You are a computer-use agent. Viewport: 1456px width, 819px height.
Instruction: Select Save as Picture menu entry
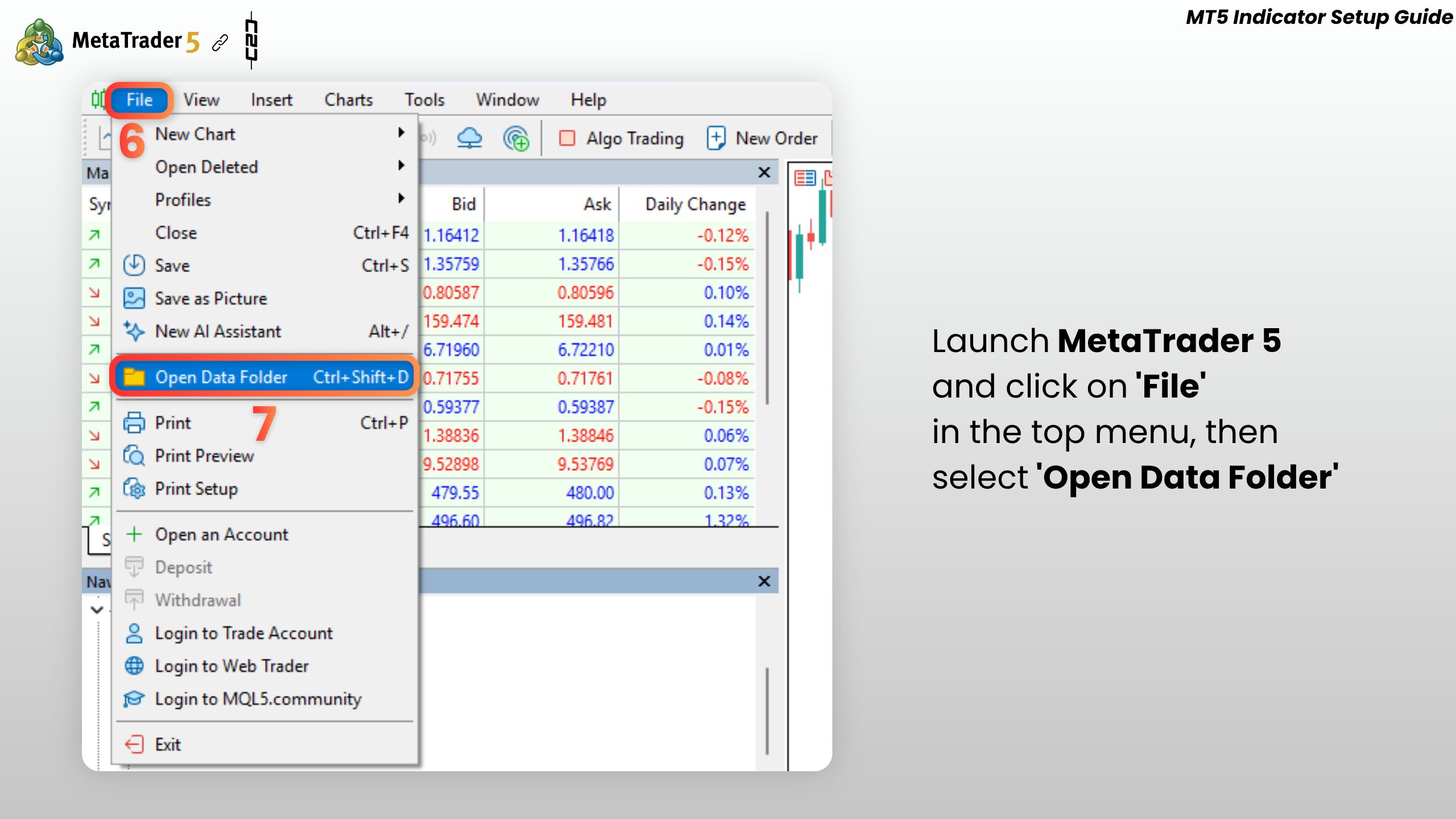pos(265,299)
